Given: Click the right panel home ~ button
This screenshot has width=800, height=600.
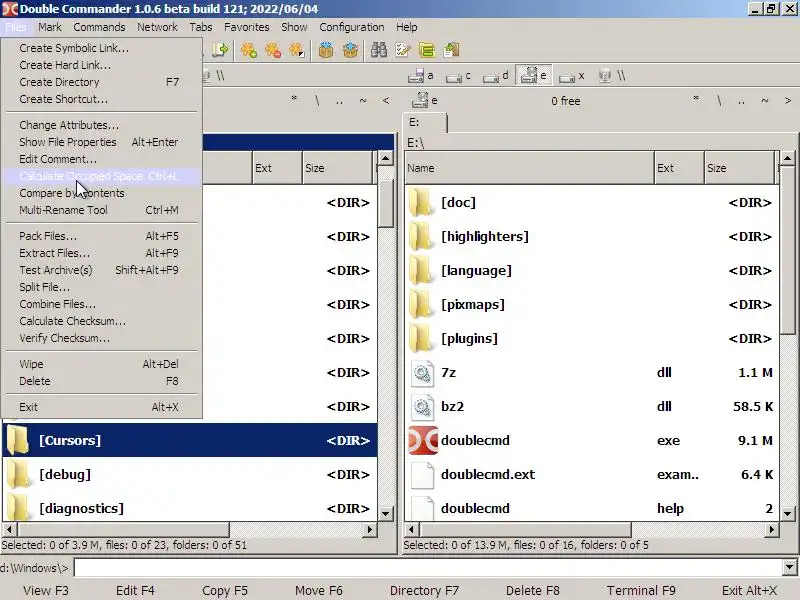Looking at the screenshot, I should (764, 101).
